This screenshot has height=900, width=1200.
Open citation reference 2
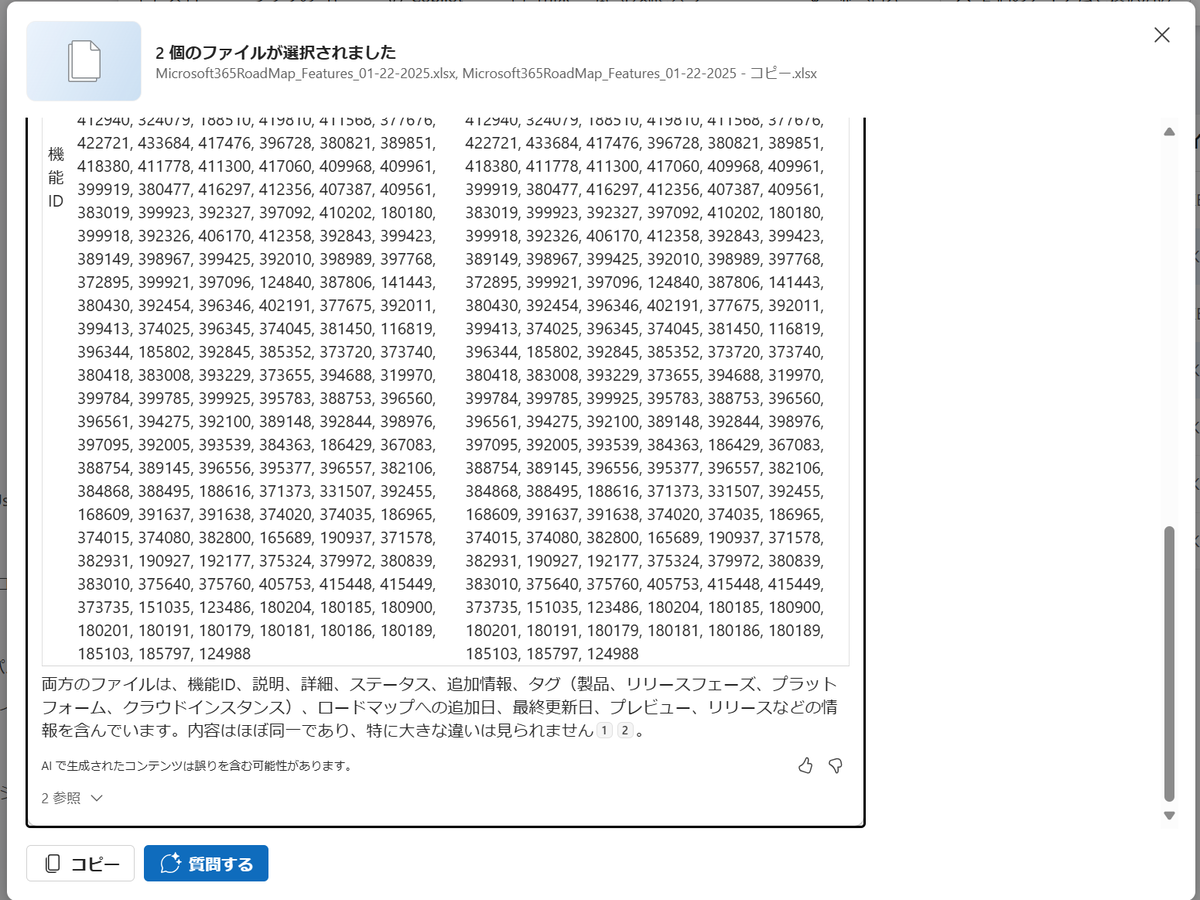[x=625, y=731]
